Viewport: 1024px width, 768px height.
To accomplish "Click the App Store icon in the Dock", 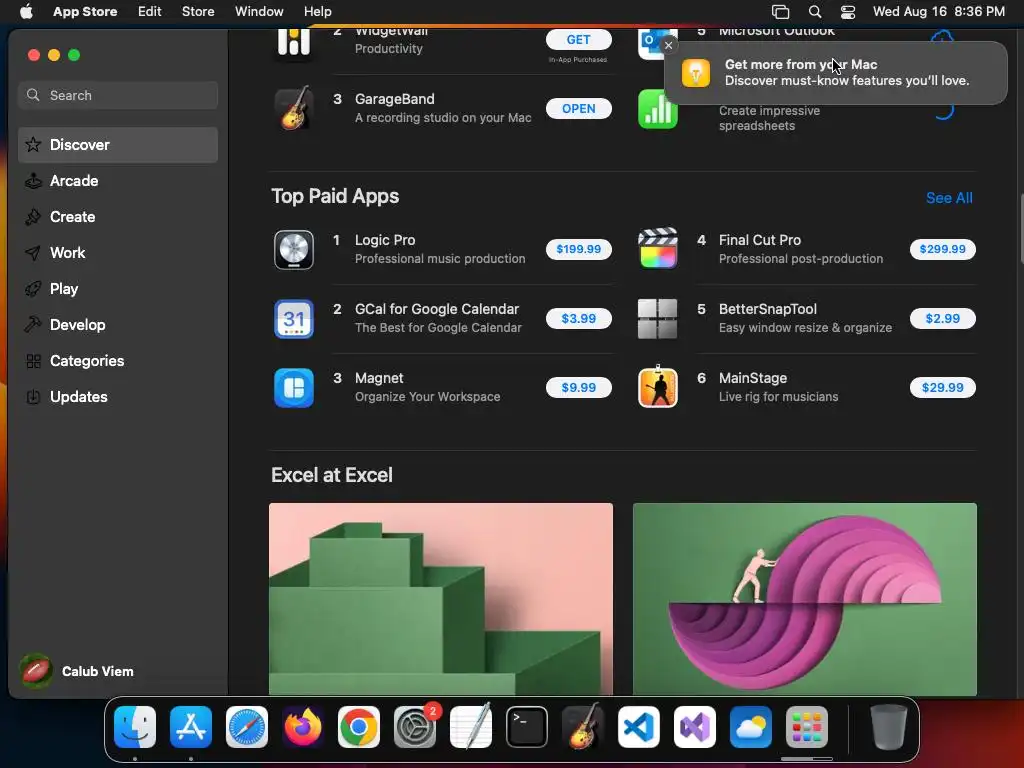I will [191, 727].
